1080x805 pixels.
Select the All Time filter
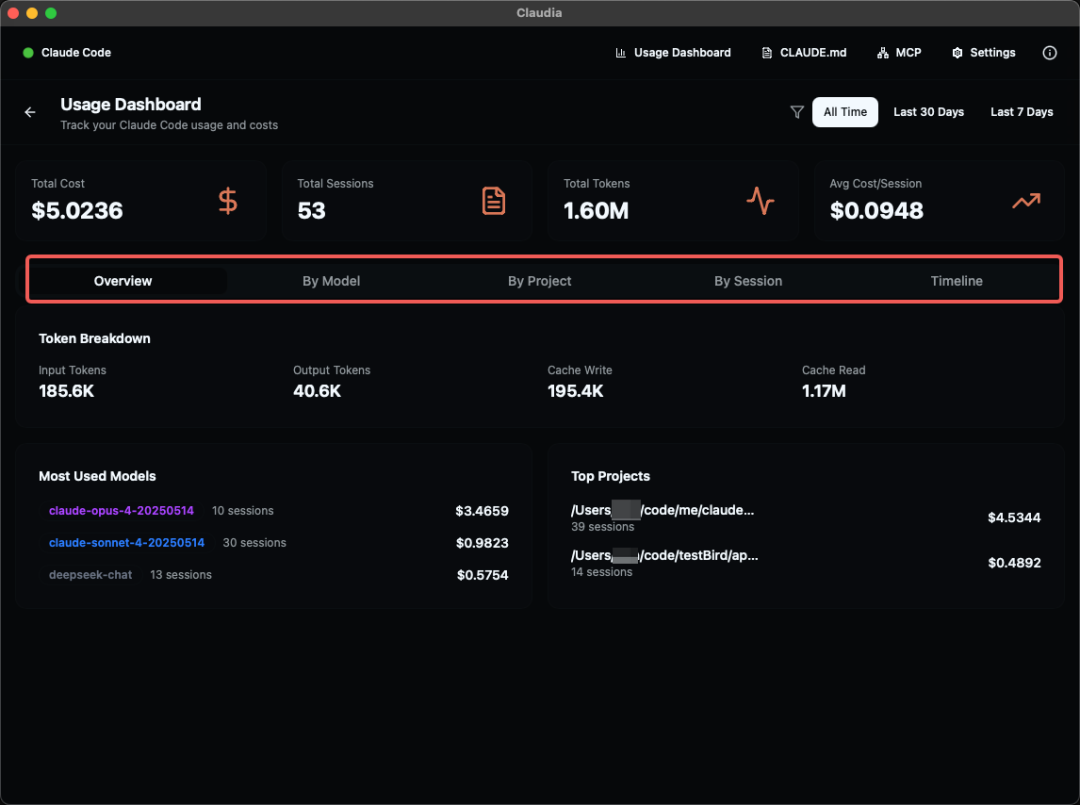[x=845, y=112]
